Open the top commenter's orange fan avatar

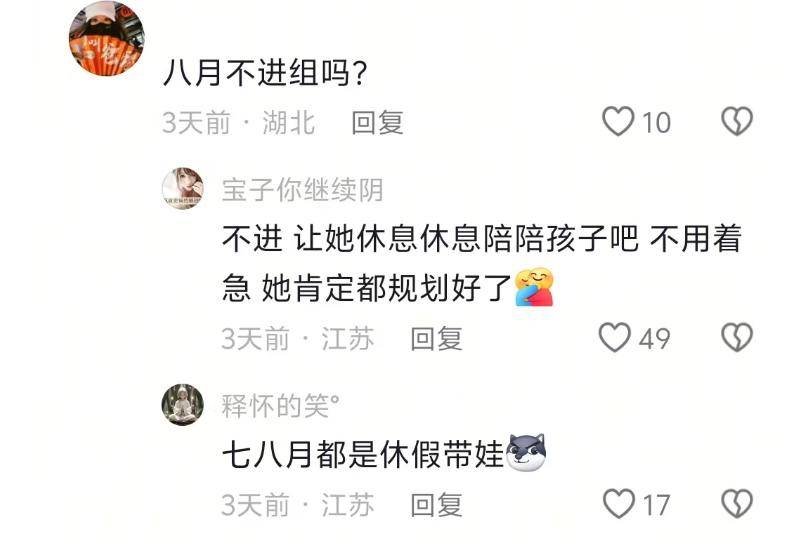(x=107, y=38)
